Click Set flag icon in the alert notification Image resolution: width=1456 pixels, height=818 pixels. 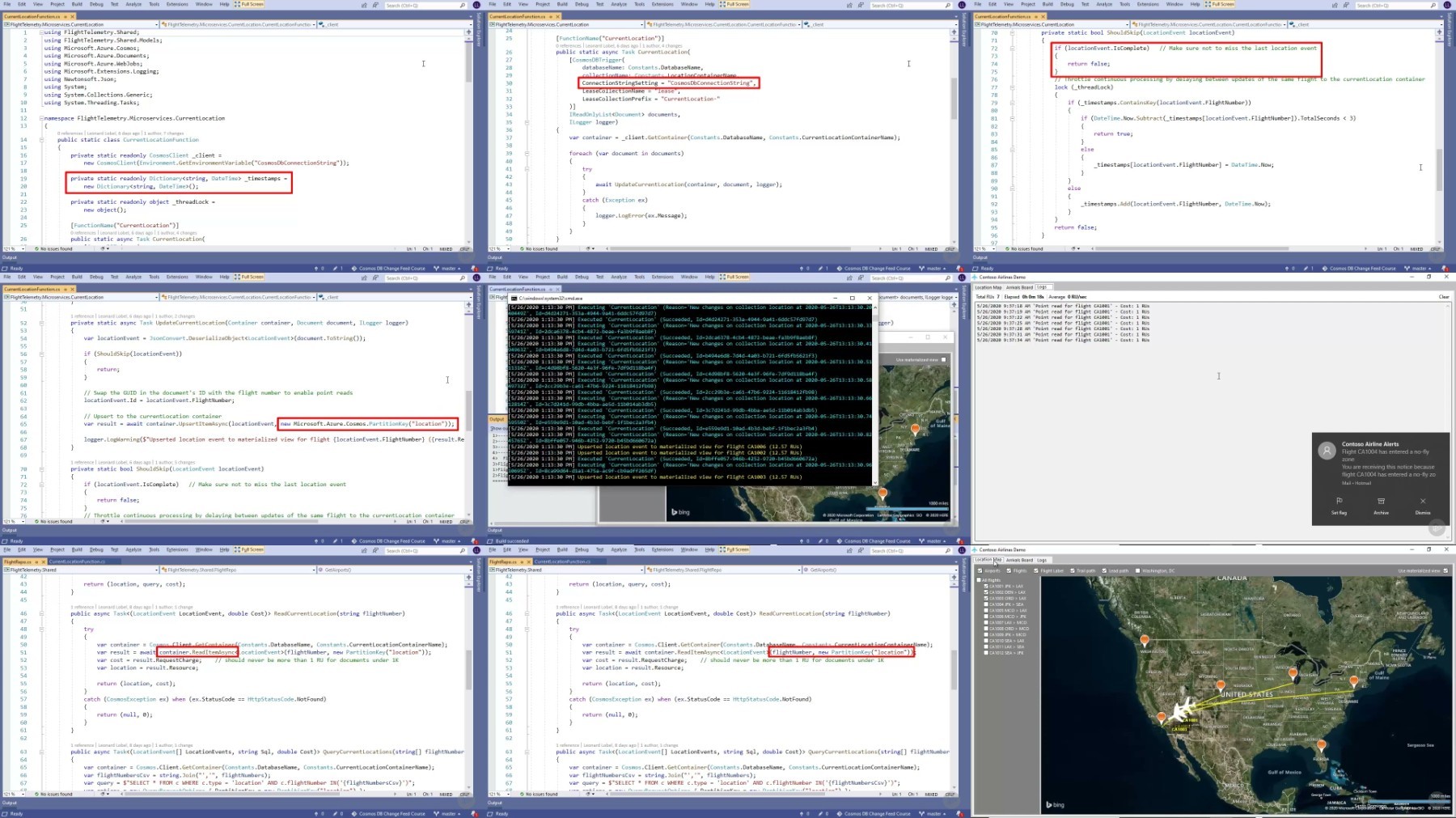click(1339, 502)
